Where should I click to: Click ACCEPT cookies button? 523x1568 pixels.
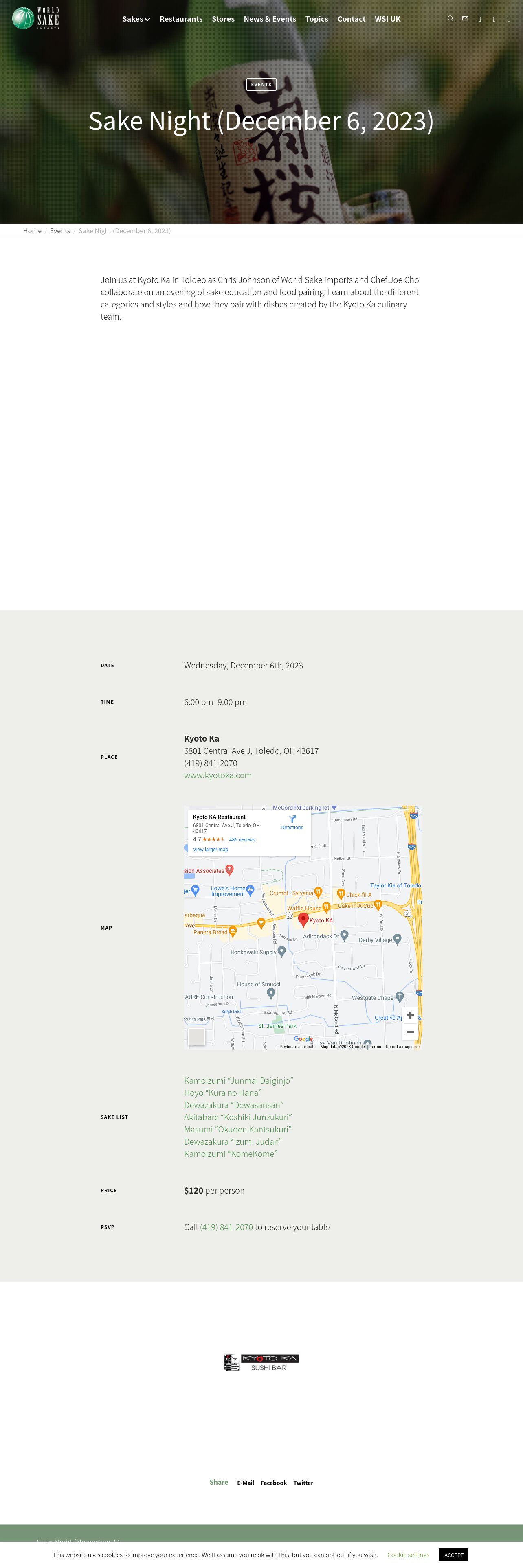[x=454, y=1554]
